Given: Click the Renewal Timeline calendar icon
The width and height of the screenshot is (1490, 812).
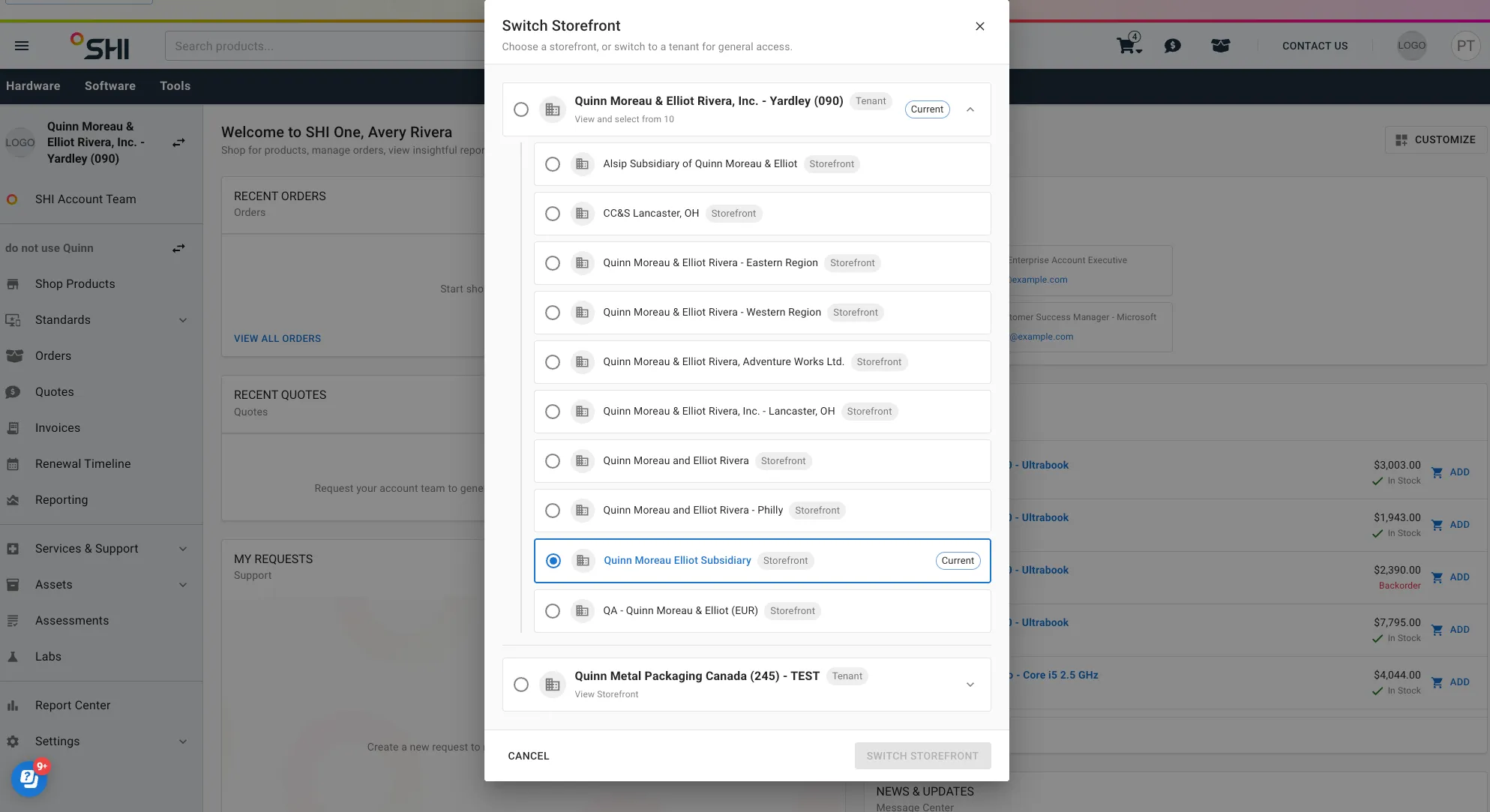Looking at the screenshot, I should (x=13, y=464).
